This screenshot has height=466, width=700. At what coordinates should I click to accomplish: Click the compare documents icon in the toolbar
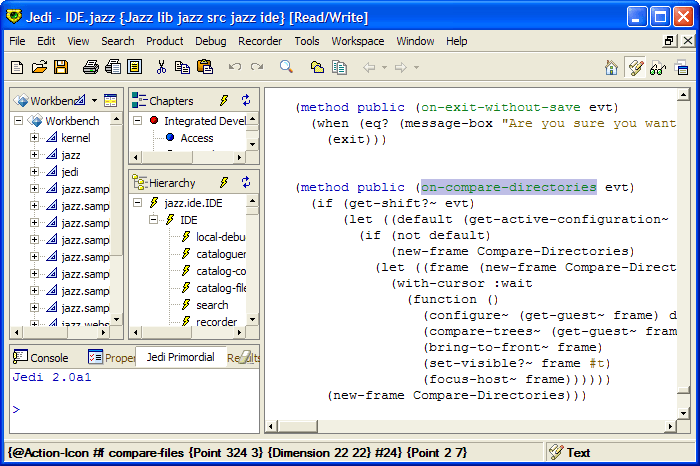tap(339, 67)
